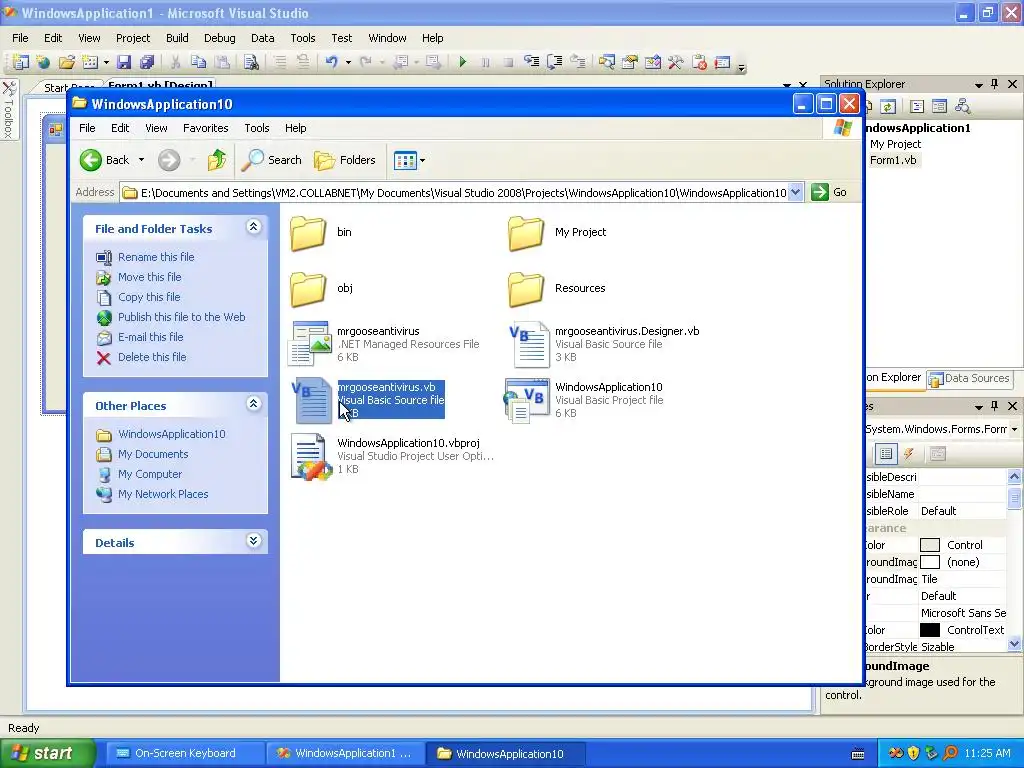Click the New Project icon in Visual Studio toolbar
This screenshot has width=1024, height=768.
coord(20,62)
